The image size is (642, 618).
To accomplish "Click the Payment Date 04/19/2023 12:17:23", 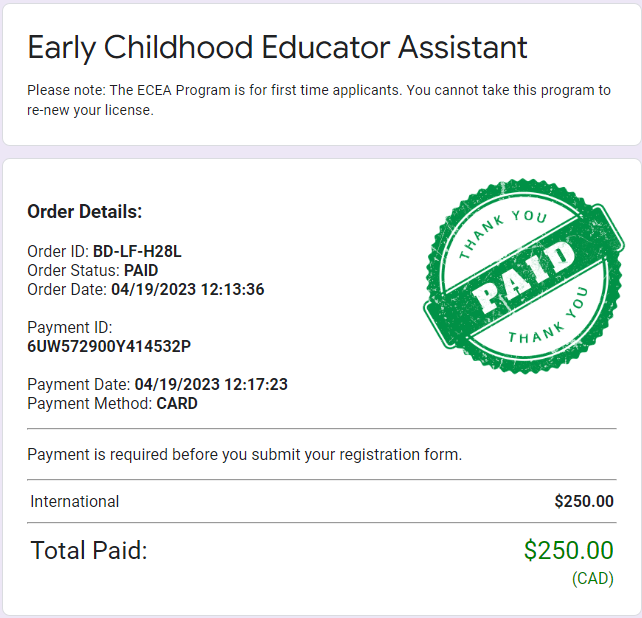I will (211, 384).
